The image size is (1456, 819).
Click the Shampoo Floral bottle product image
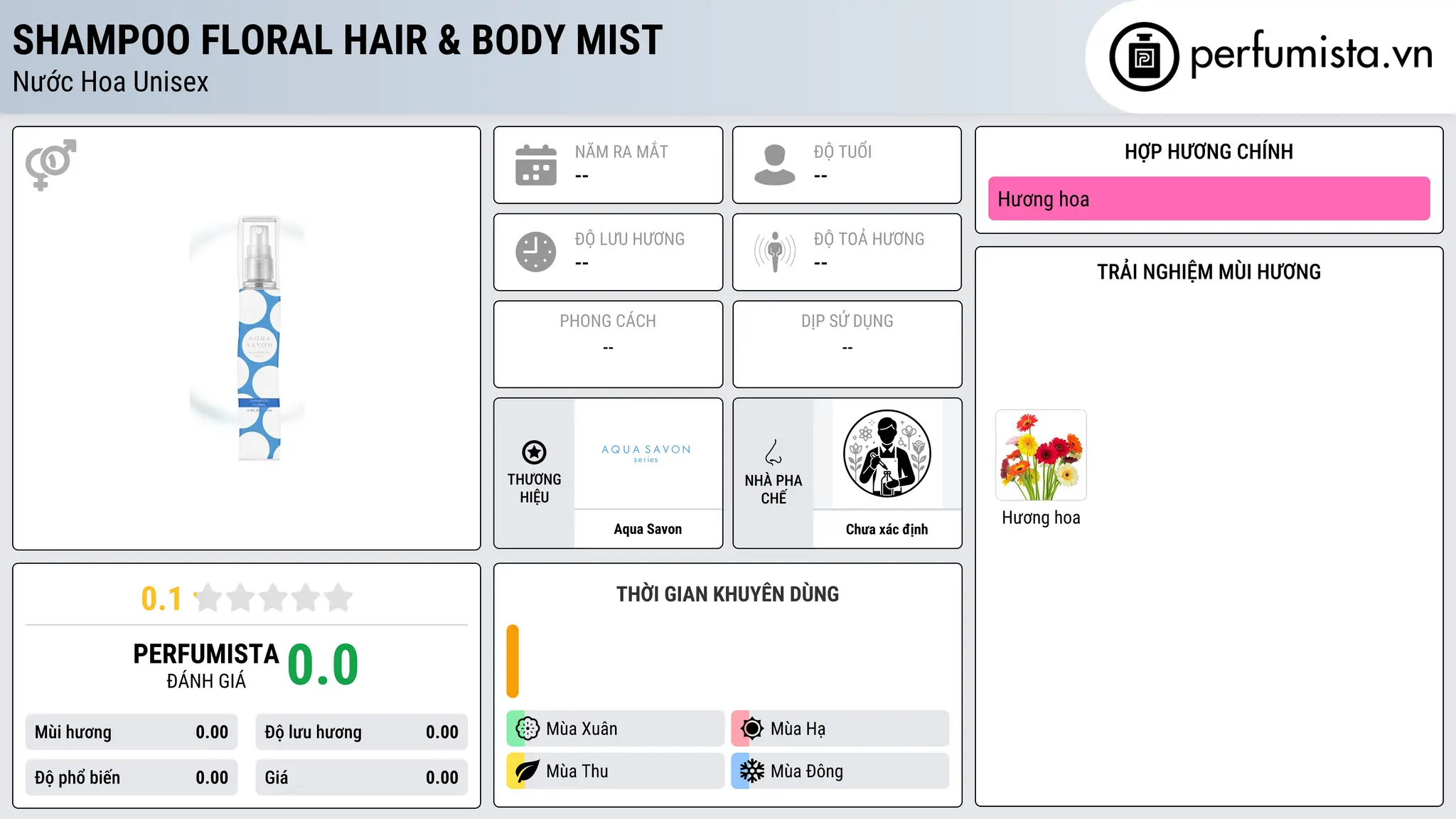[259, 338]
